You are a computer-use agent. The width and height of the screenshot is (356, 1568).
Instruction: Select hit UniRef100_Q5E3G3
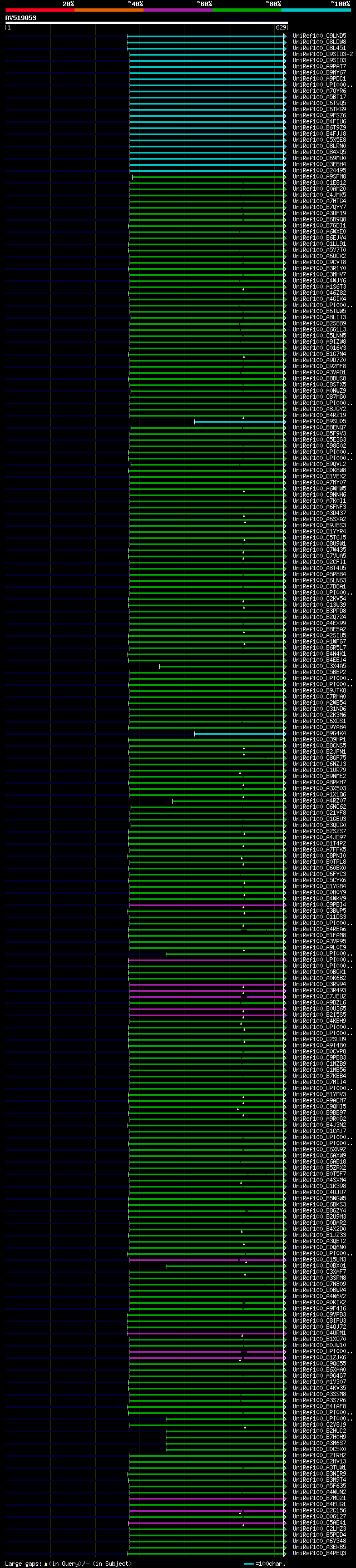click(319, 440)
